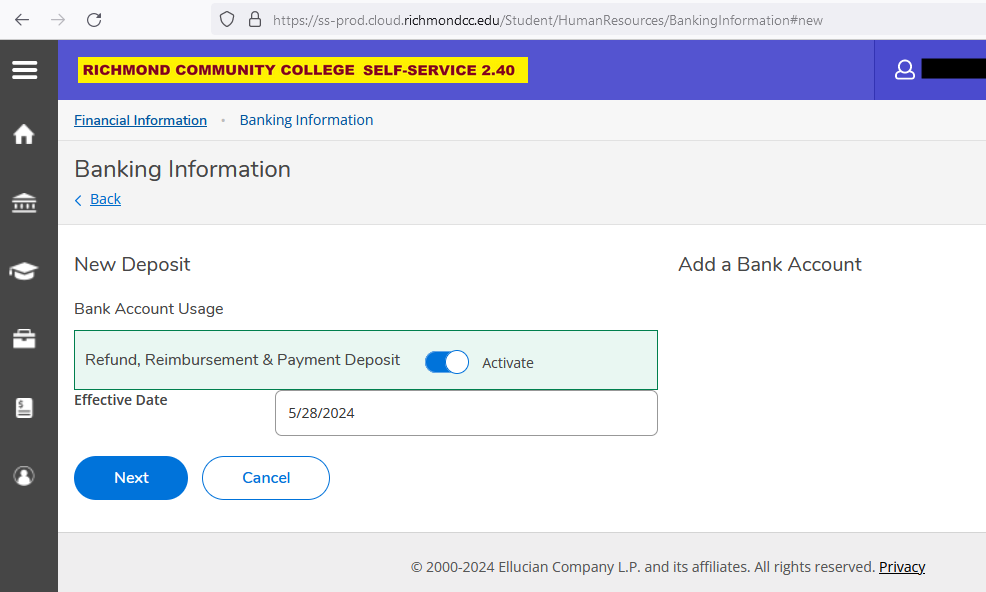The height and width of the screenshot is (592, 986).
Task: Open User Options profile icon in sidebar
Action: pyautogui.click(x=24, y=476)
